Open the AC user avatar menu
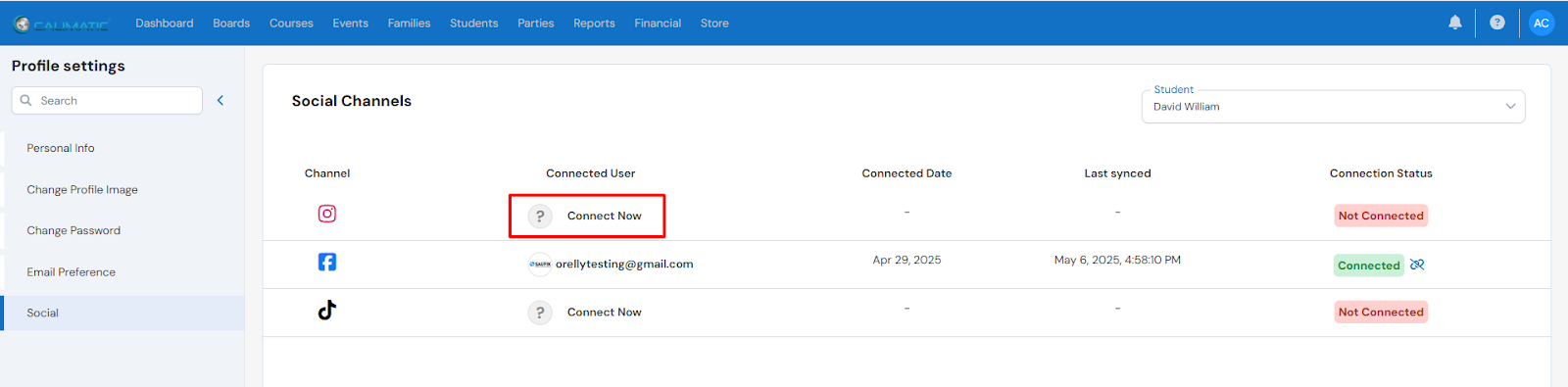Image resolution: width=1568 pixels, height=387 pixels. pos(1542,23)
